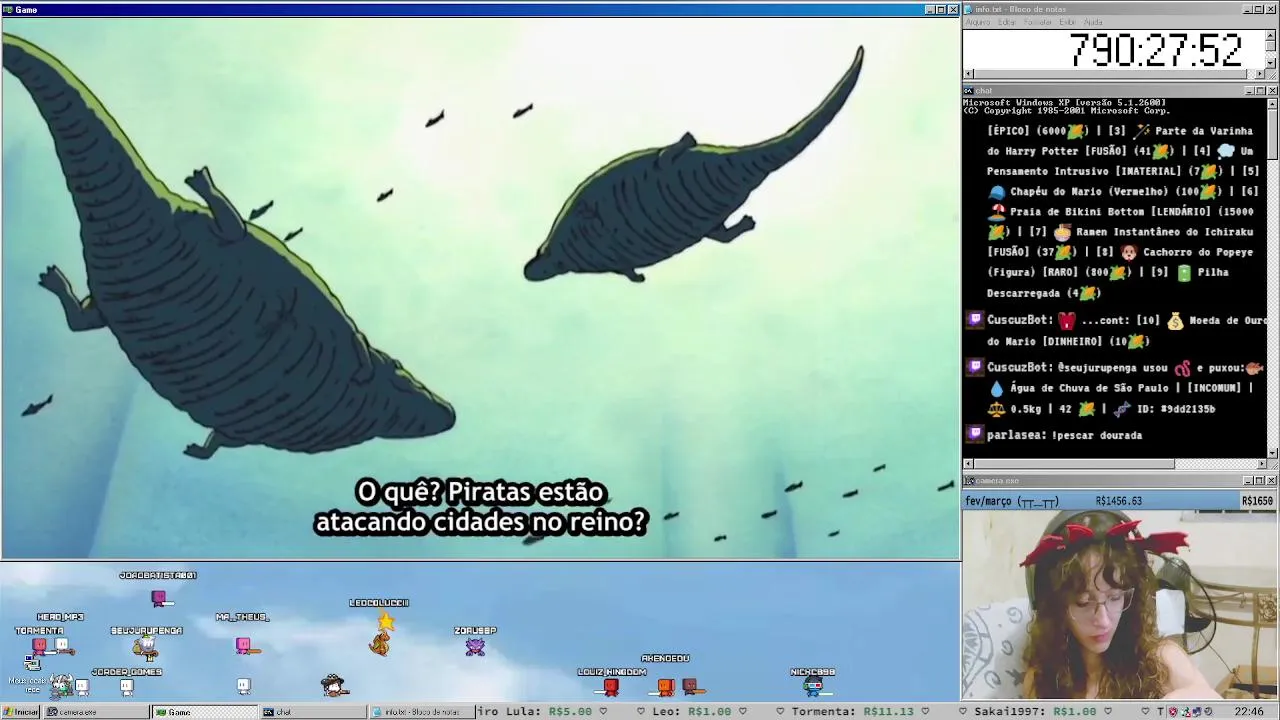Click the red shield tray icon
1280x720 pixels.
point(1173,712)
